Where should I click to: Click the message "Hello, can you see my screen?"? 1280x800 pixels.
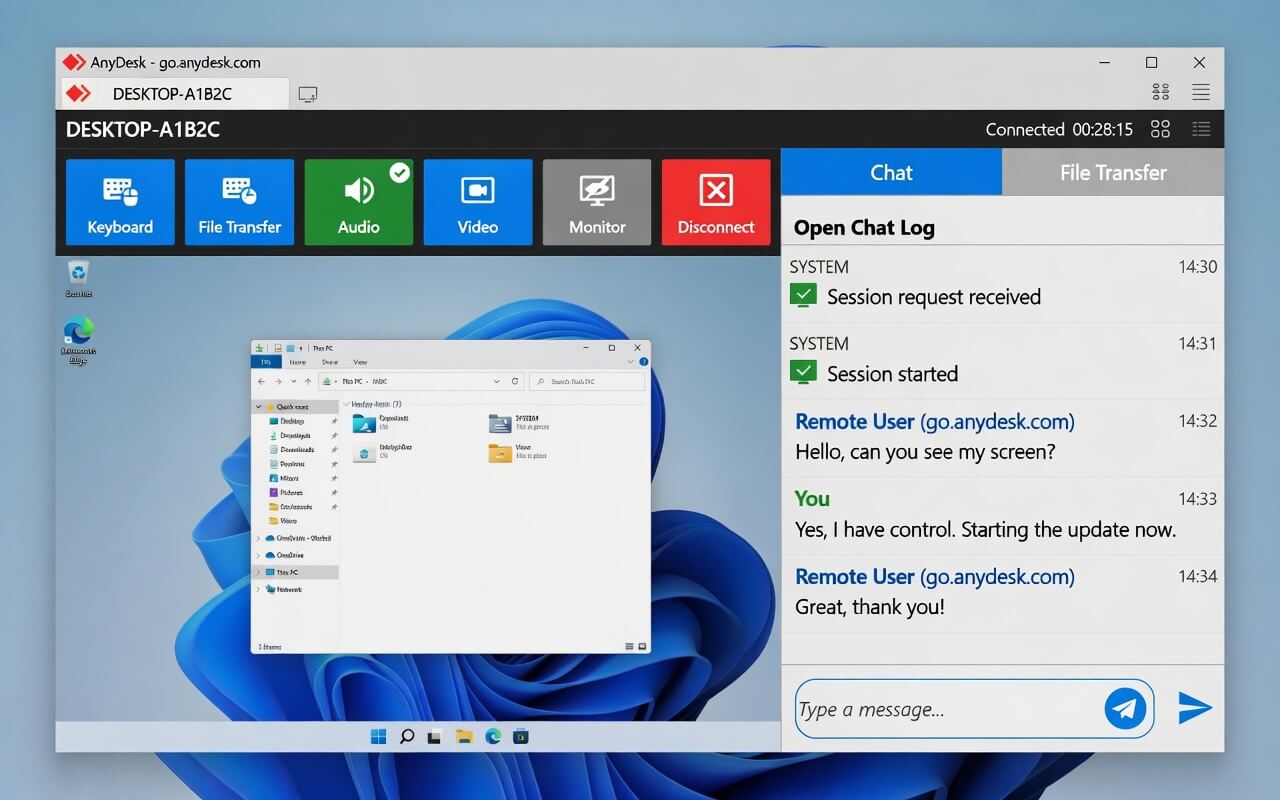[x=925, y=452]
